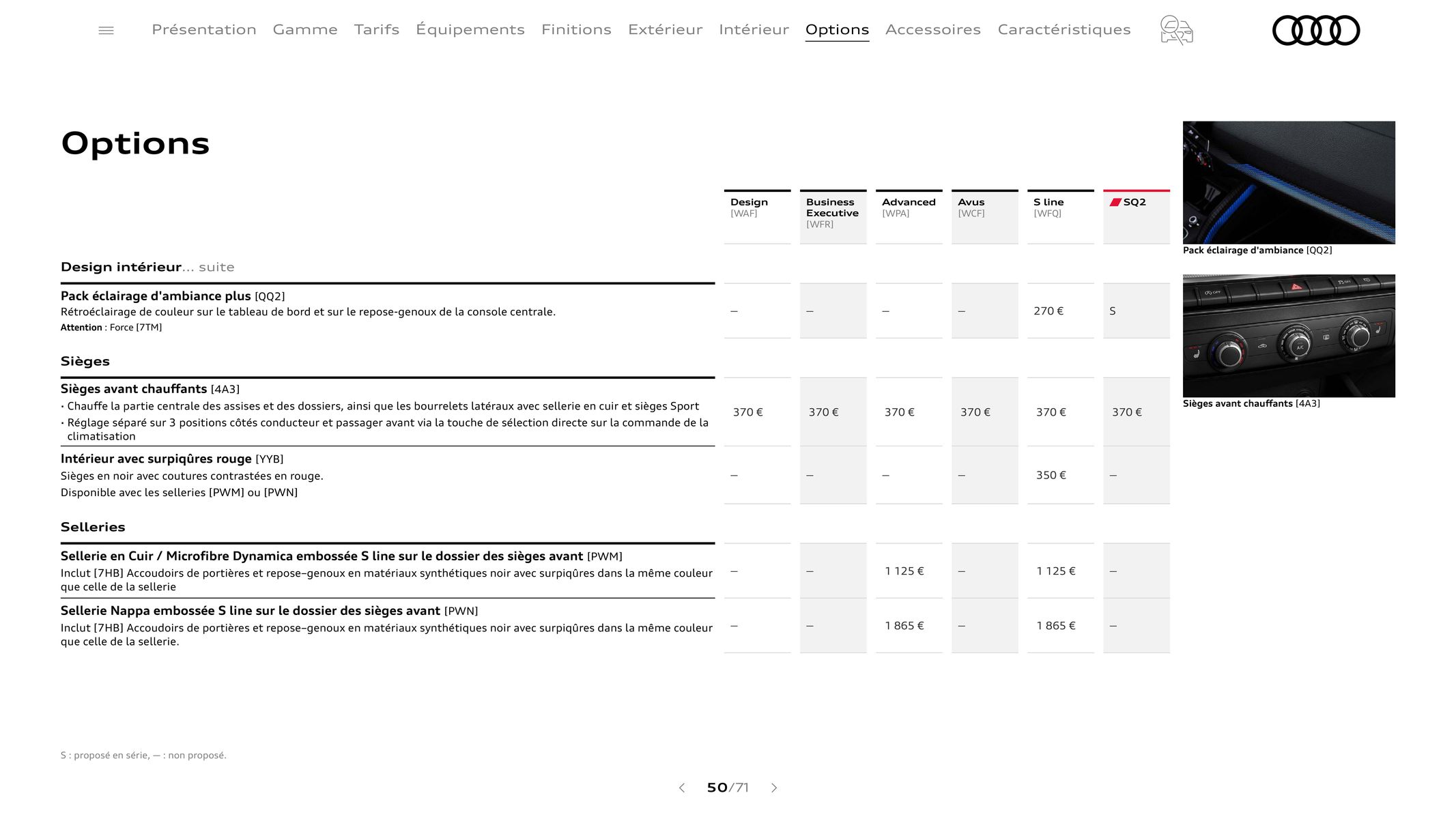Go to next page arrow
Screen dimensions: 1456x819
pos(774,788)
